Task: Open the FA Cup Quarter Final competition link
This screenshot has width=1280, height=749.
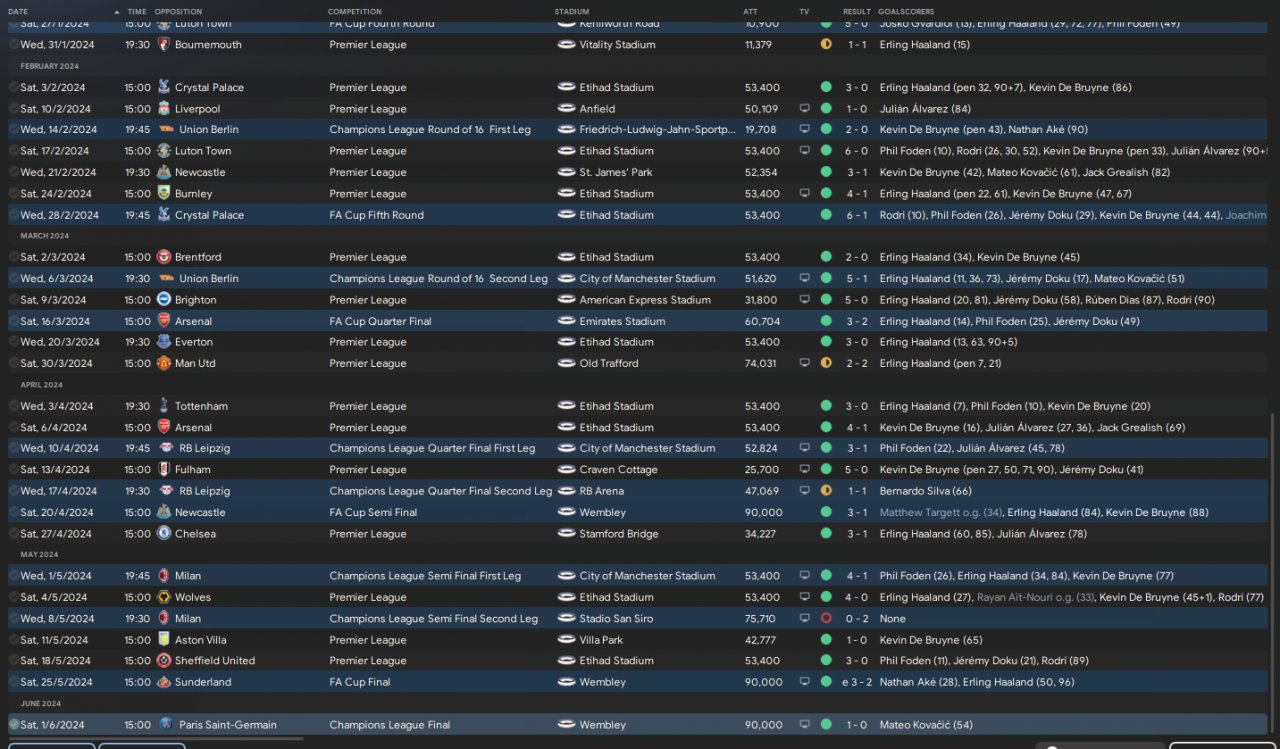Action: 381,322
